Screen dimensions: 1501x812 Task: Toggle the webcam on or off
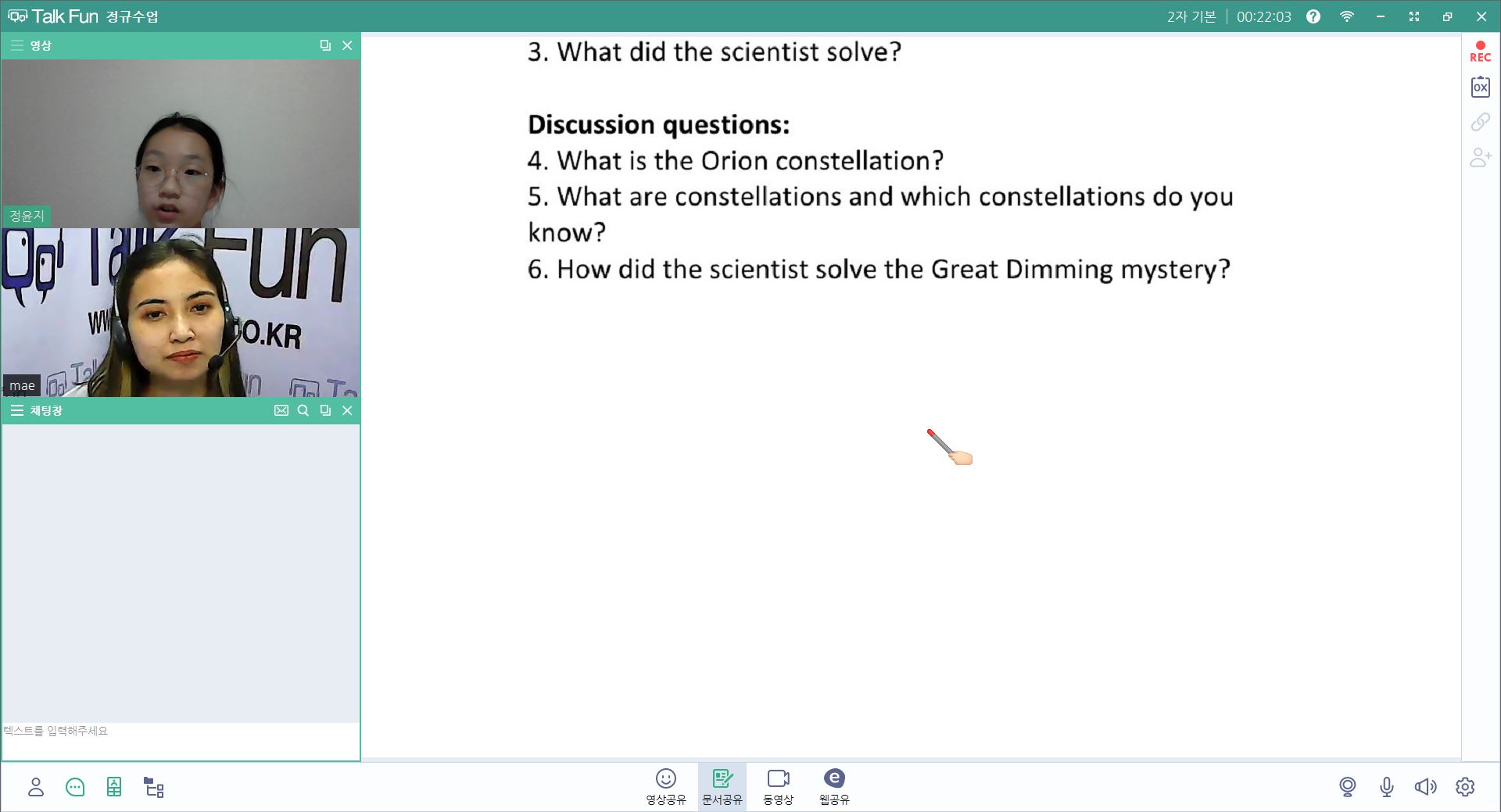tap(1347, 787)
